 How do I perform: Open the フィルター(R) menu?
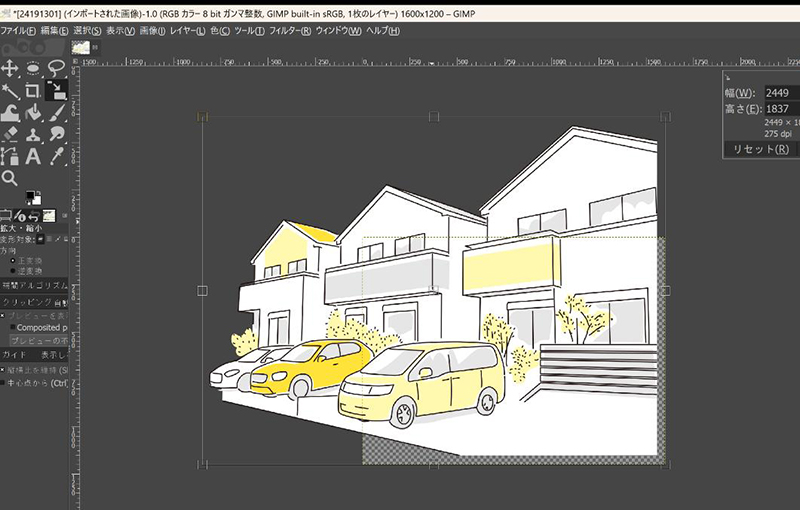291,31
